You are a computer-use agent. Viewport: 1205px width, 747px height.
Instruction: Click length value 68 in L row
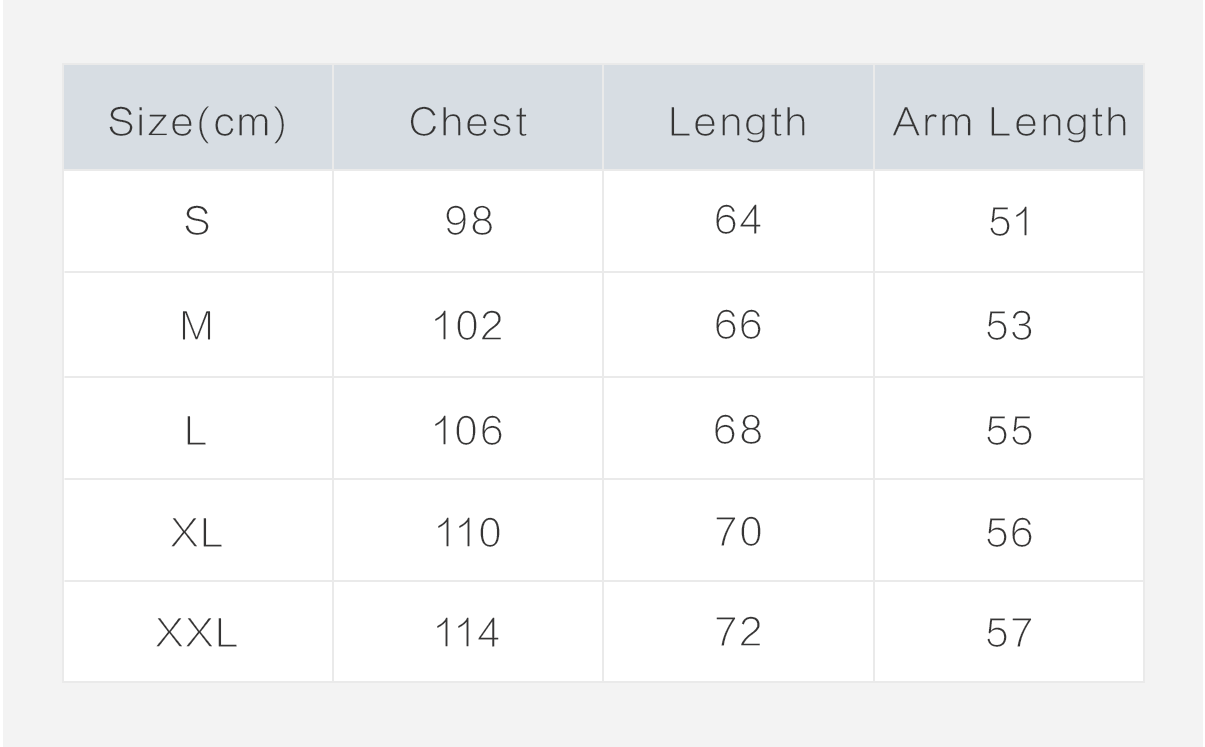738,431
